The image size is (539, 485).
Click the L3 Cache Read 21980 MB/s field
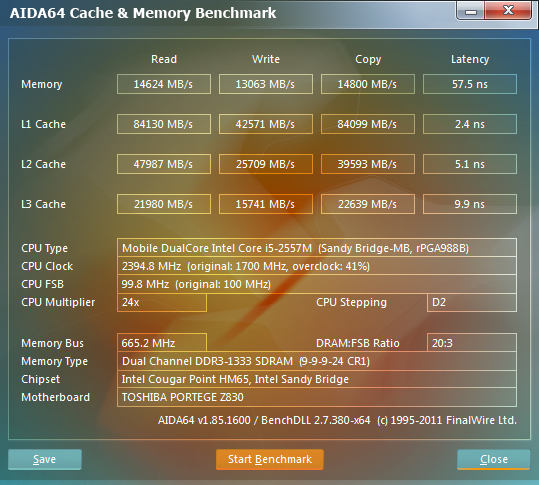point(164,204)
